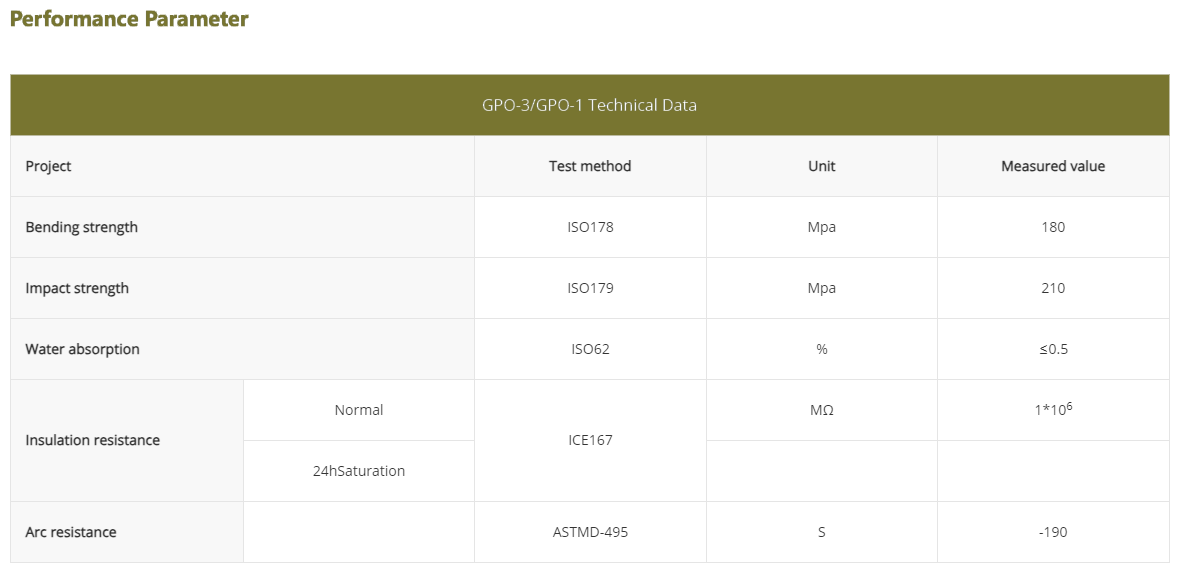Click the Performance Parameter heading
Viewport: 1185px width, 579px height.
coord(129,19)
